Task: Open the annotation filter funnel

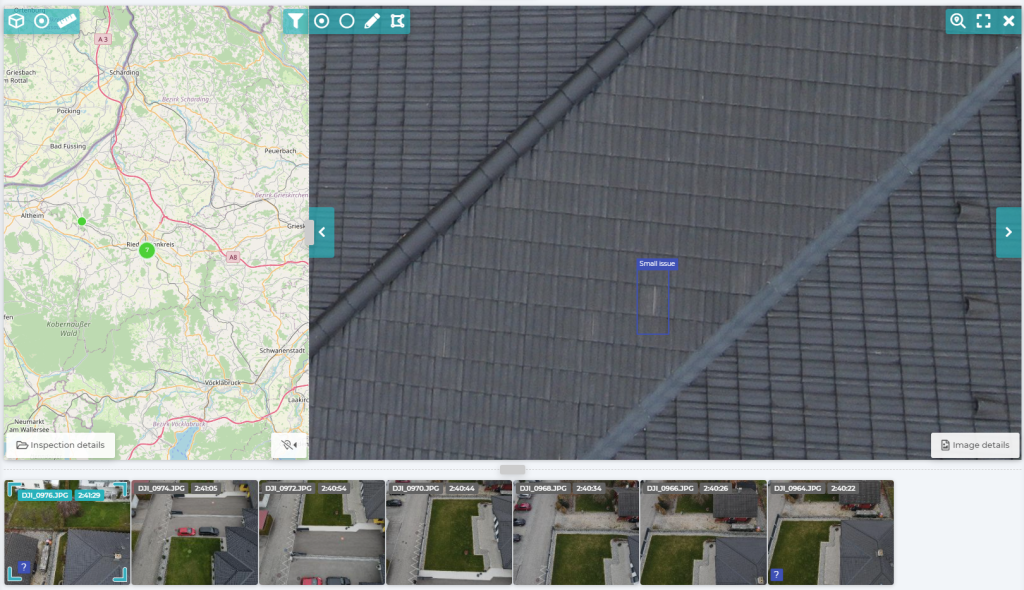Action: [x=295, y=21]
